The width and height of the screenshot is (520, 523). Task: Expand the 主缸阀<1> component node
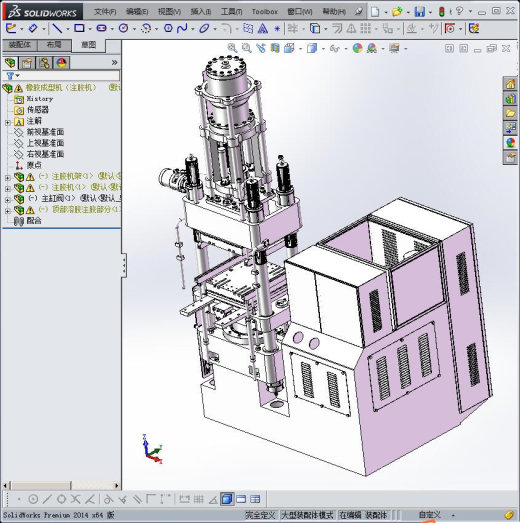[8, 199]
